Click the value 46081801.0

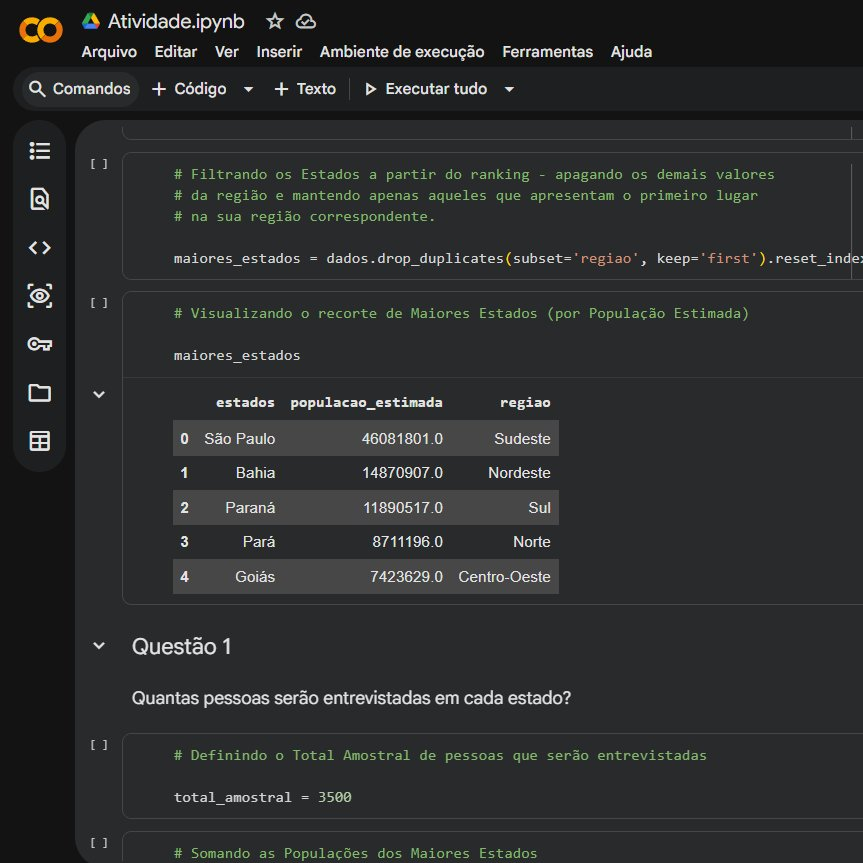(x=402, y=439)
